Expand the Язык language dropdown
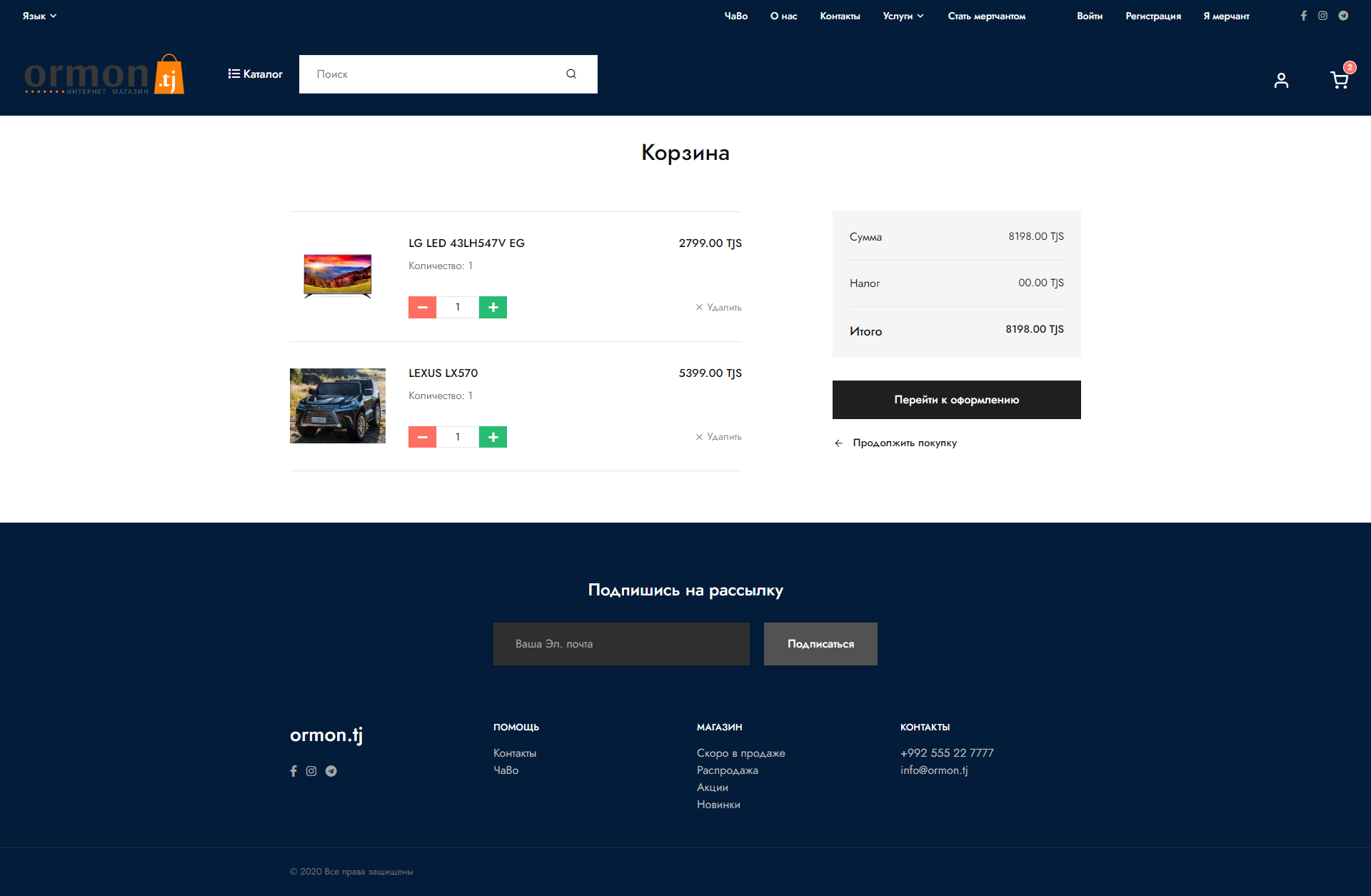 pyautogui.click(x=39, y=16)
